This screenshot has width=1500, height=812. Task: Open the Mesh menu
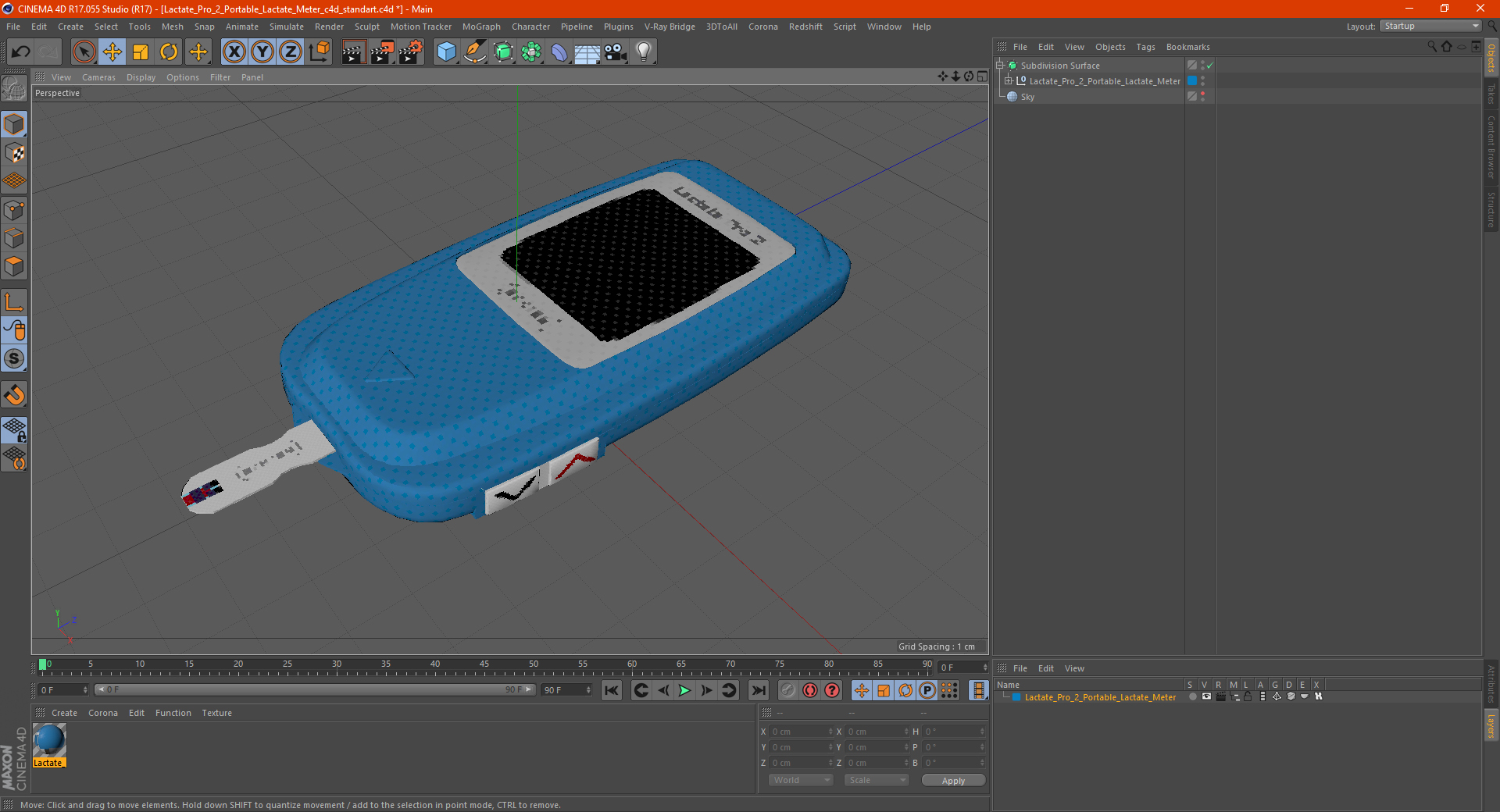(x=172, y=27)
